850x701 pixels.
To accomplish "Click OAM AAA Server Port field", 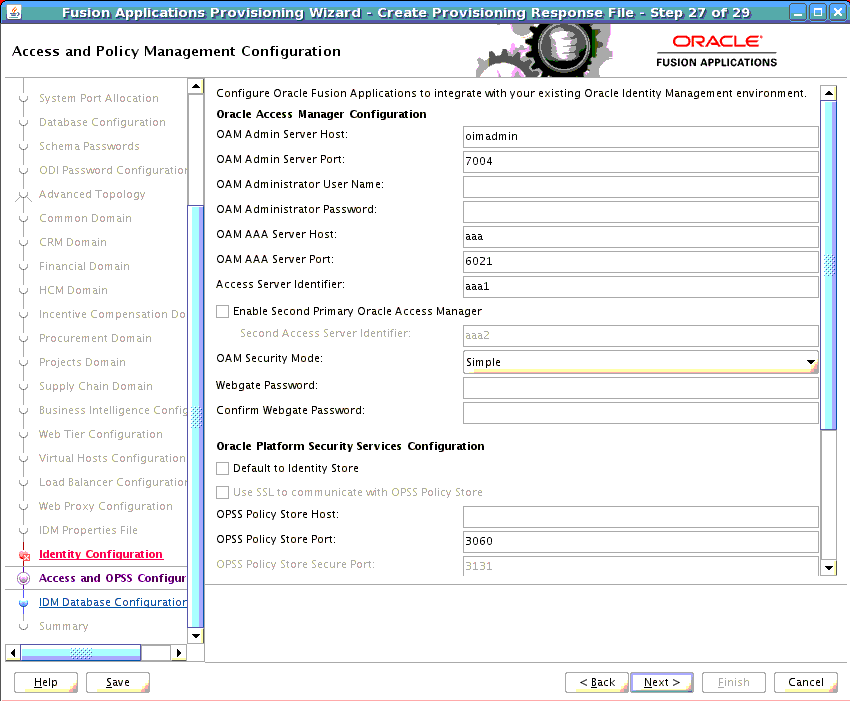I will (641, 261).
